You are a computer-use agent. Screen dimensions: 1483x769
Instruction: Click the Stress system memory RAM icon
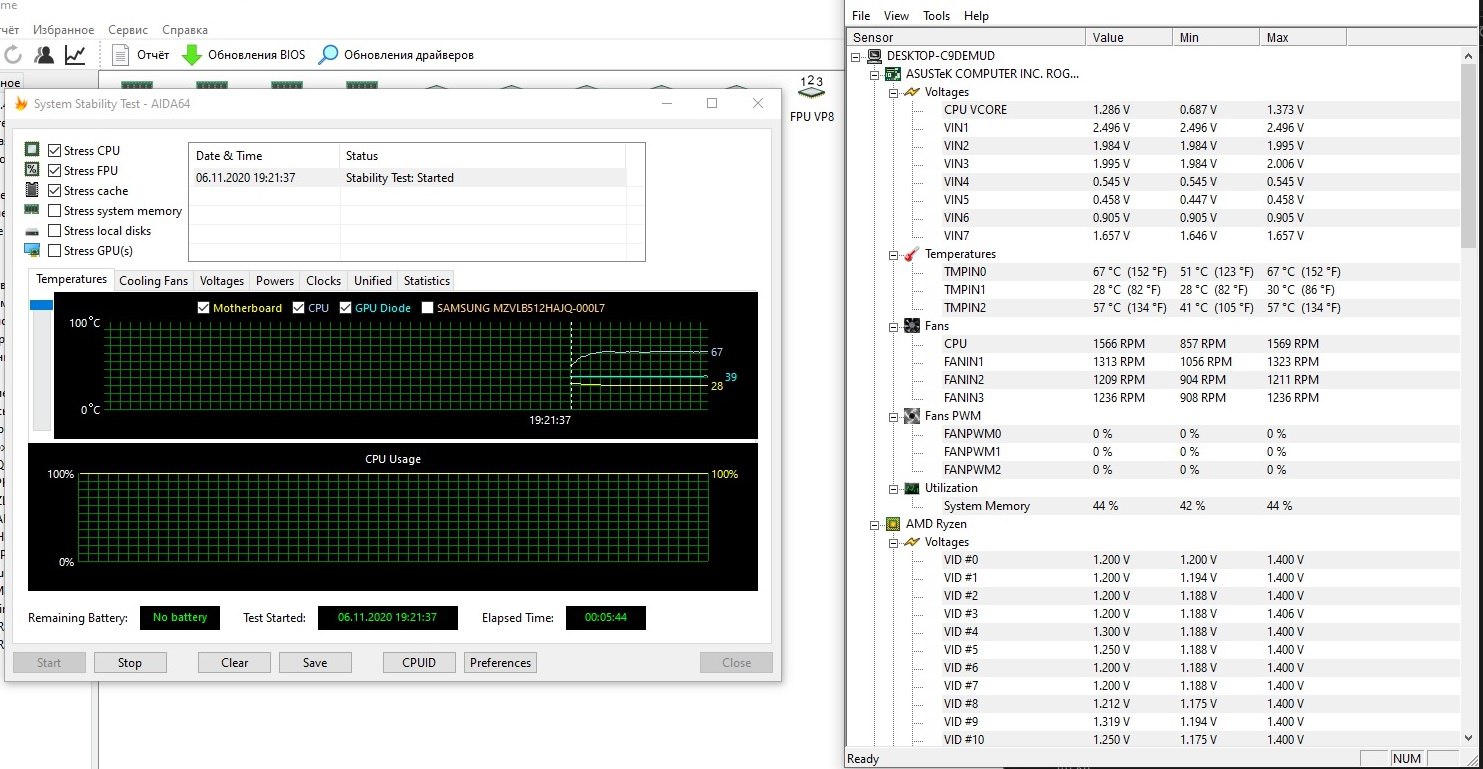point(32,210)
